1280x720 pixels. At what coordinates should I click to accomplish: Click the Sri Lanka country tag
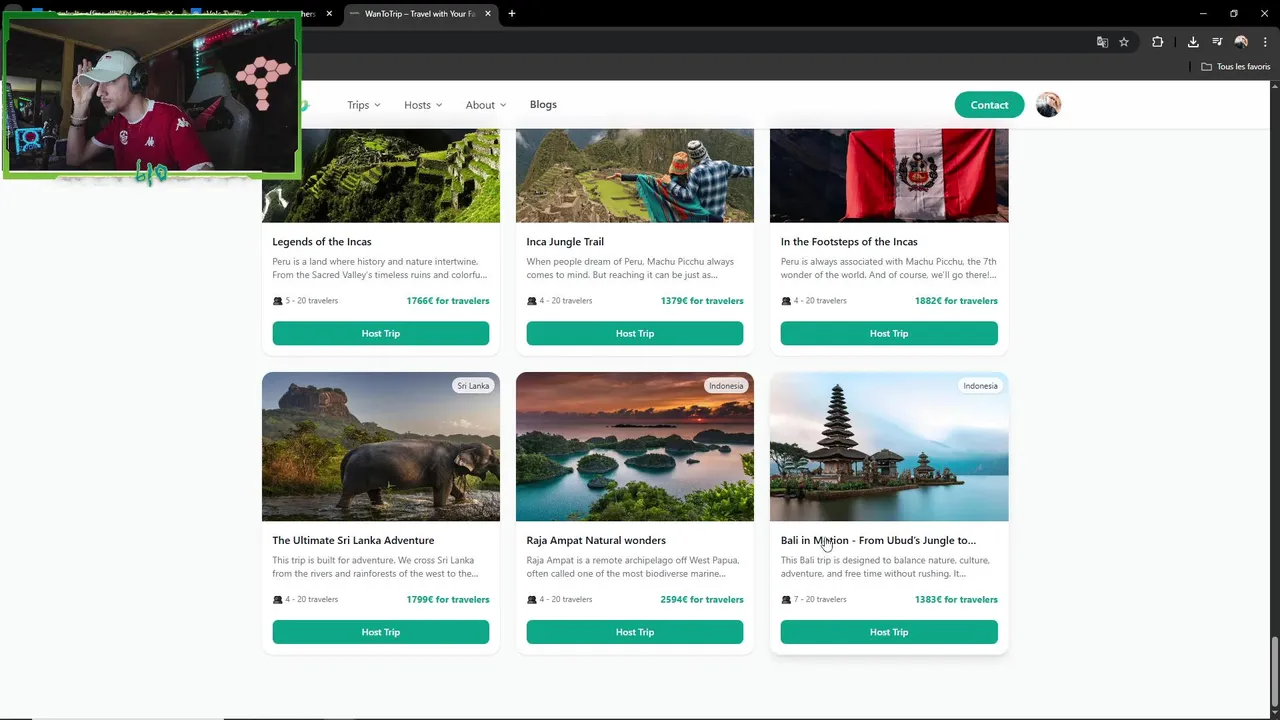point(473,386)
